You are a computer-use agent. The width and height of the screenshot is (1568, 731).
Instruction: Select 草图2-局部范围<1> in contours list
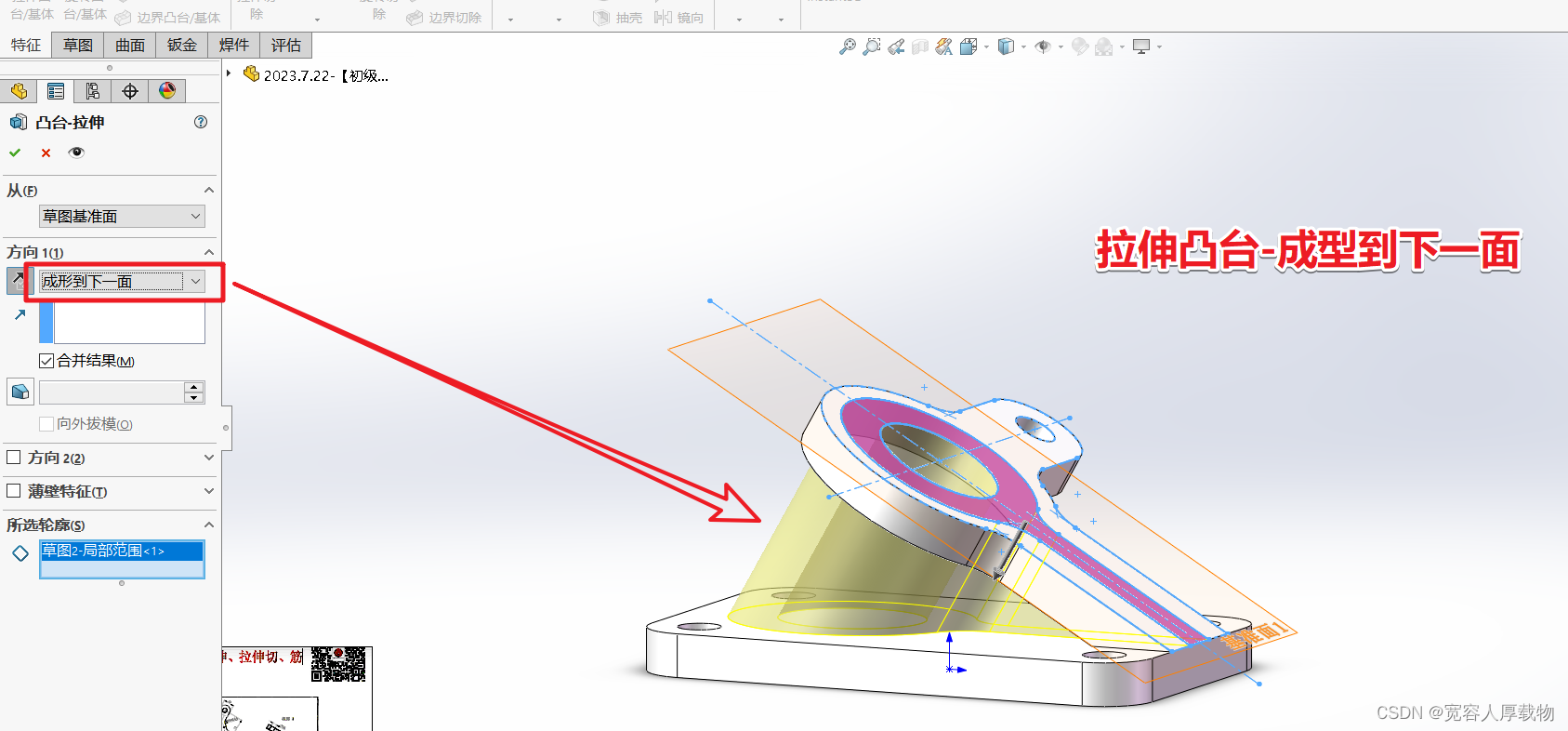tap(122, 551)
